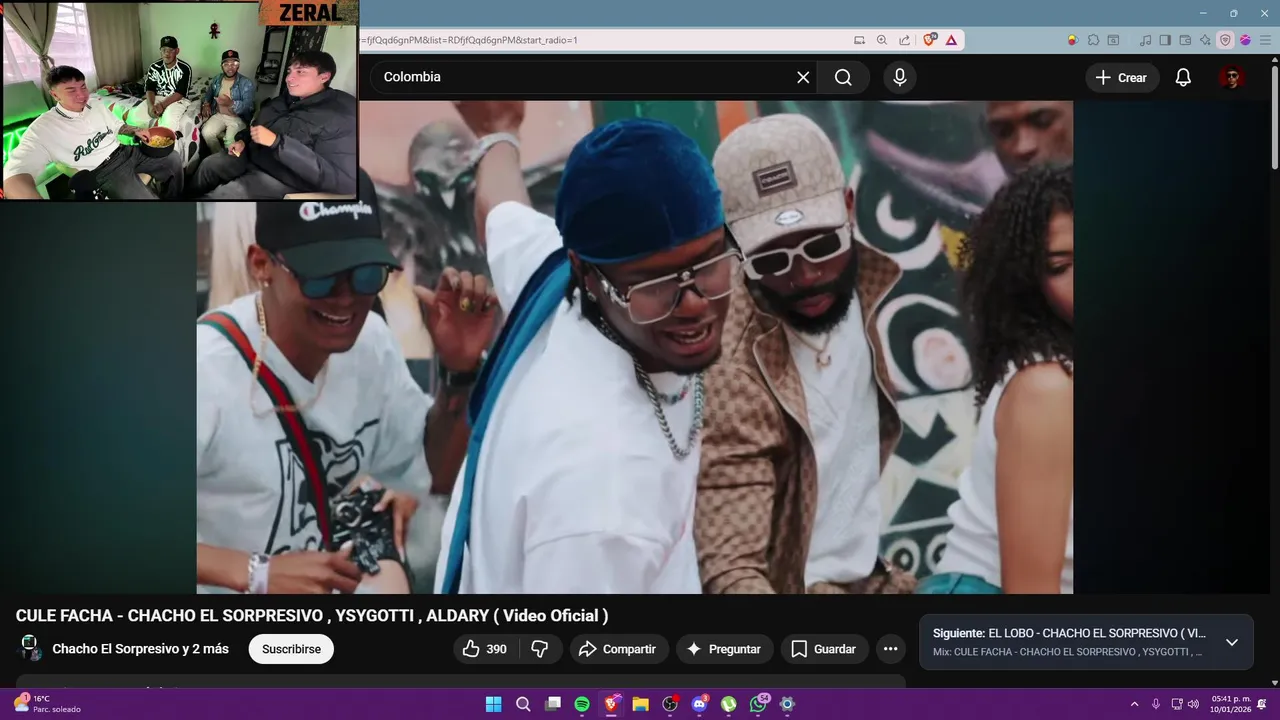
Task: Open the extensions puzzle-piece menu
Action: pyautogui.click(x=1093, y=40)
